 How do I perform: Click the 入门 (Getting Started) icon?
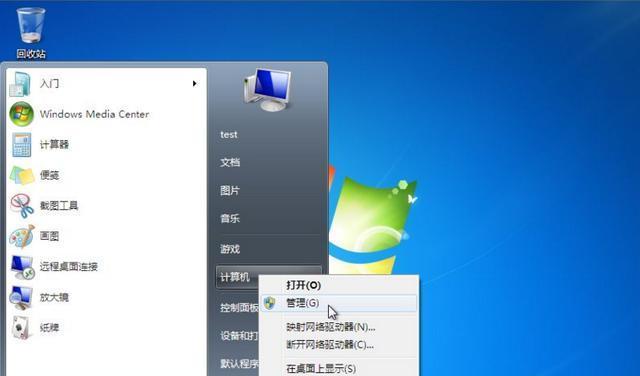click(20, 84)
